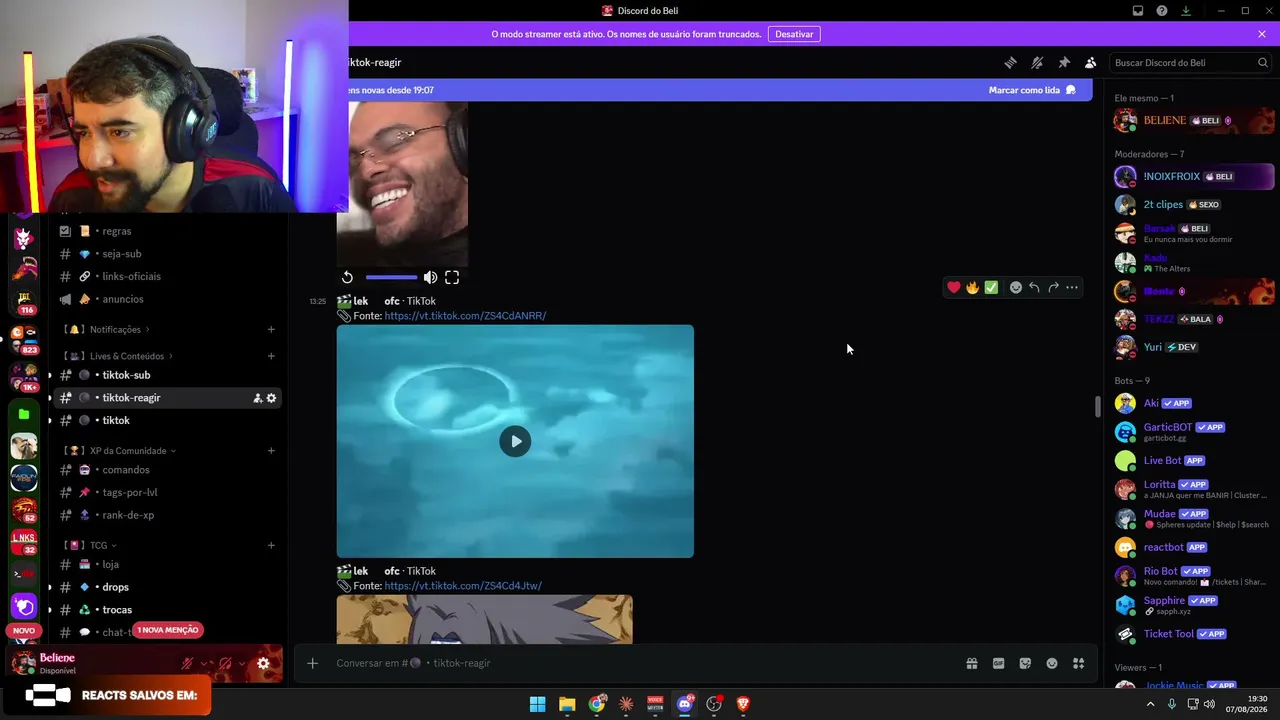
Task: Click the Desativar streamer mode button
Action: pos(794,34)
